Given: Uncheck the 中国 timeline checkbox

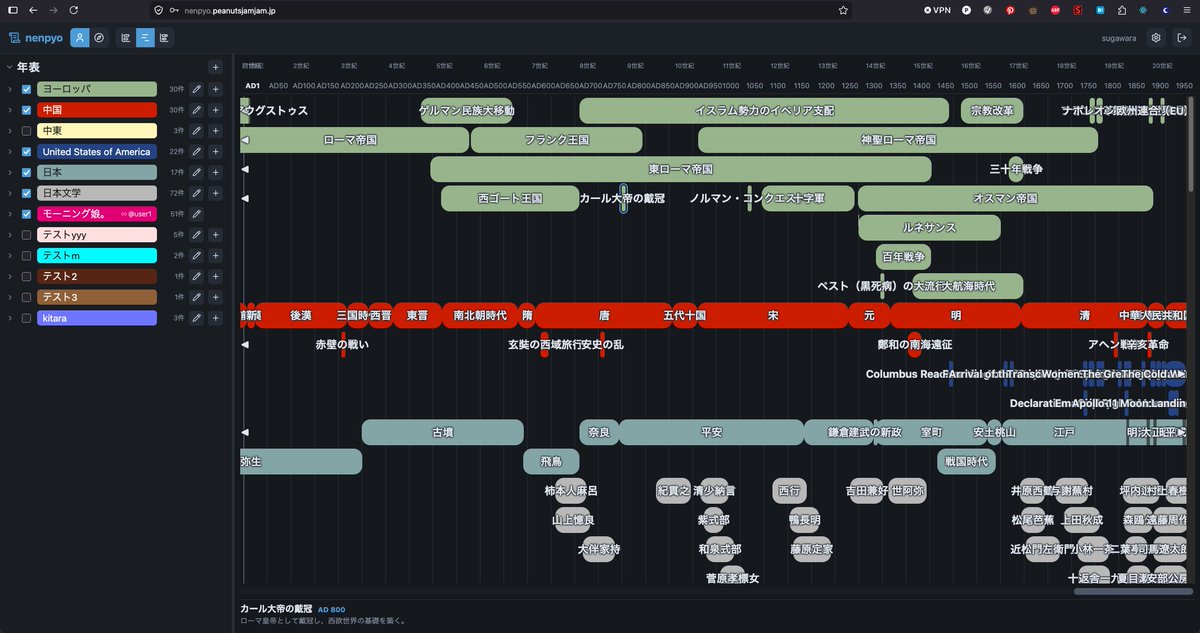Looking at the screenshot, I should click(27, 110).
